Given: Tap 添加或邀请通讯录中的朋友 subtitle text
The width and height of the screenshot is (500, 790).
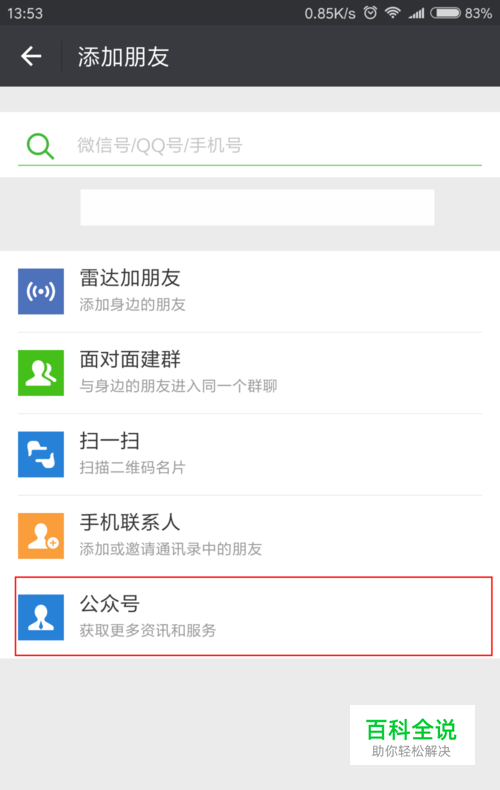Looking at the screenshot, I should click(171, 549).
